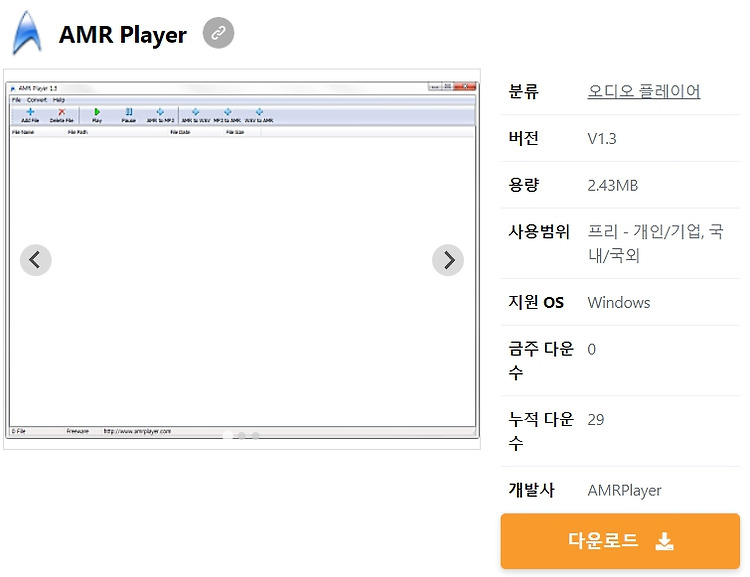Click AMR to MP3 icon in the screenshot
The height and width of the screenshot is (577, 750).
tap(160, 115)
